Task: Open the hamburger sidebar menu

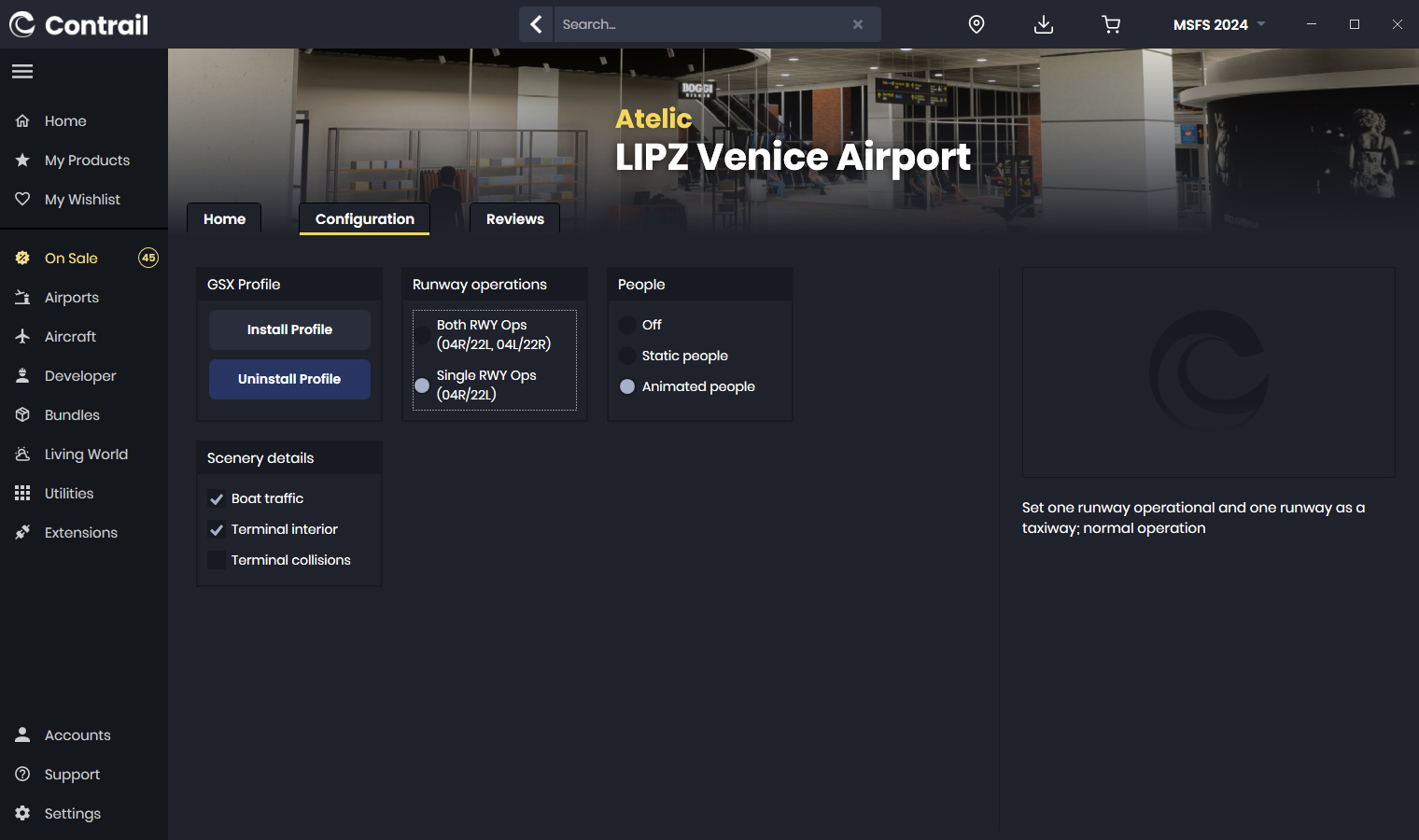Action: pyautogui.click(x=22, y=72)
